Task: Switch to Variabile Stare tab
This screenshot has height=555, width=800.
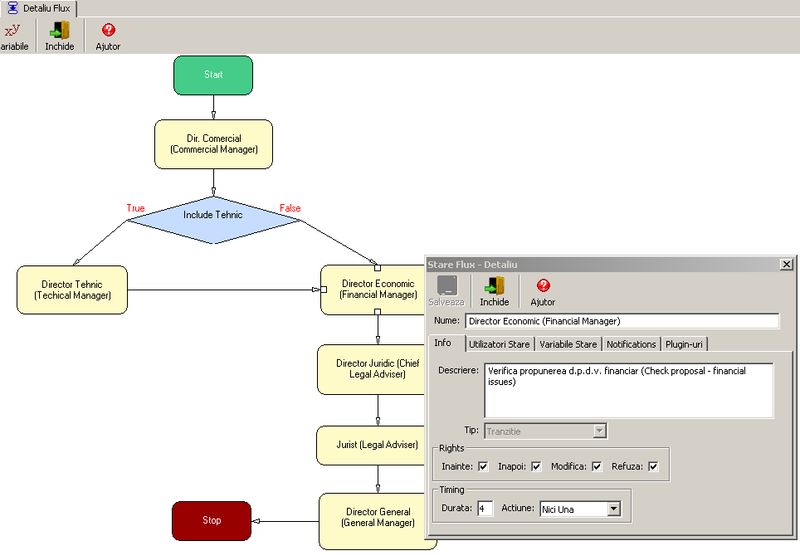Action: click(568, 344)
